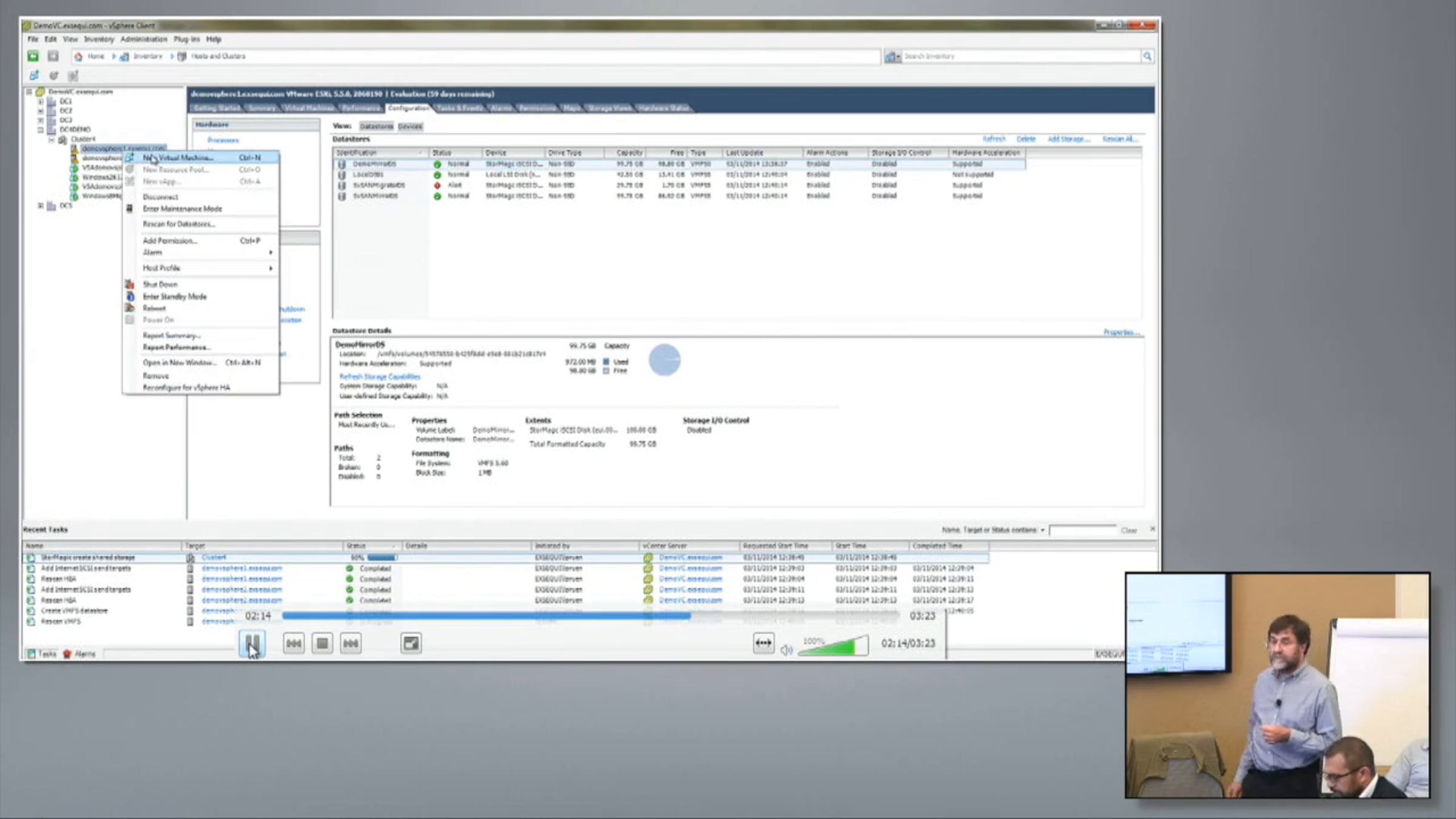Expand the DC1 datacenter node
This screenshot has height=819, width=1456.
[41, 102]
